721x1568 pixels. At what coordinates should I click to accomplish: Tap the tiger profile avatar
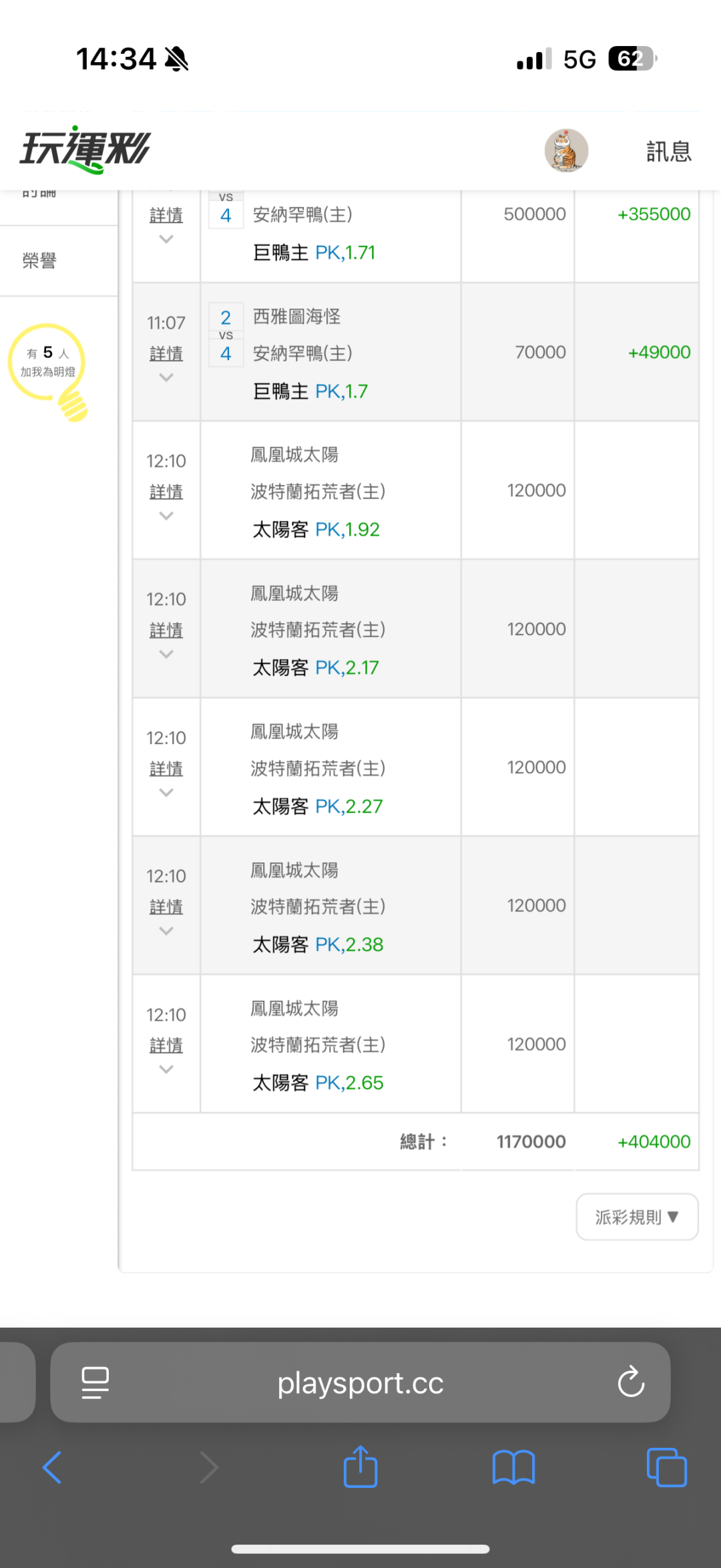(566, 151)
